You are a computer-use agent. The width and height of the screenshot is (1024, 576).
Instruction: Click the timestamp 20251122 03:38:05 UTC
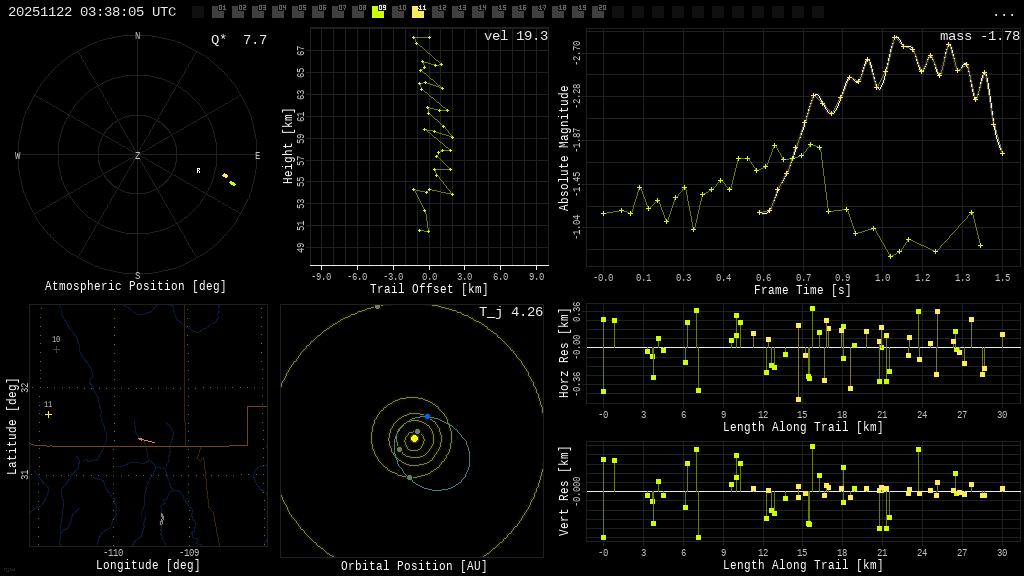pyautogui.click(x=92, y=12)
